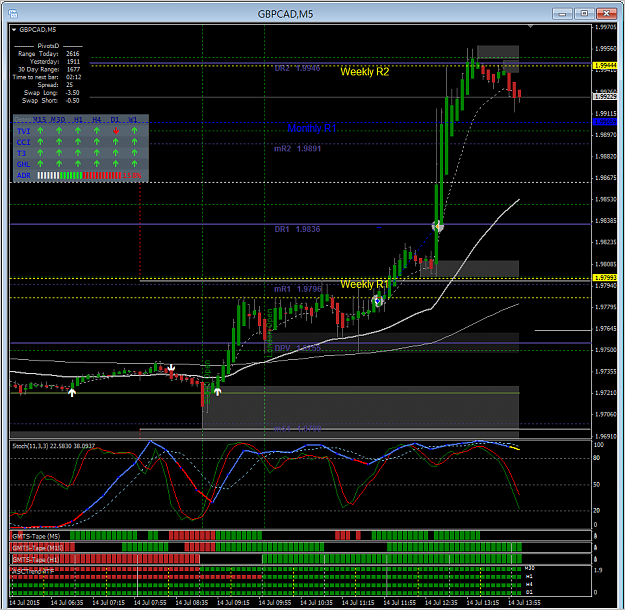The image size is (625, 610).
Task: Click the GMTS-Tape (M5) indicator label
Action: click(x=36, y=536)
